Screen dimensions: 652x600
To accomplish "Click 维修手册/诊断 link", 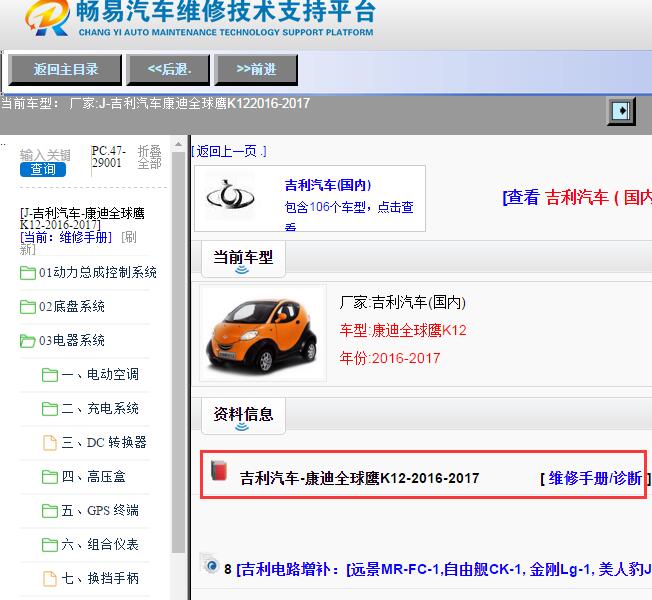I will pos(595,479).
